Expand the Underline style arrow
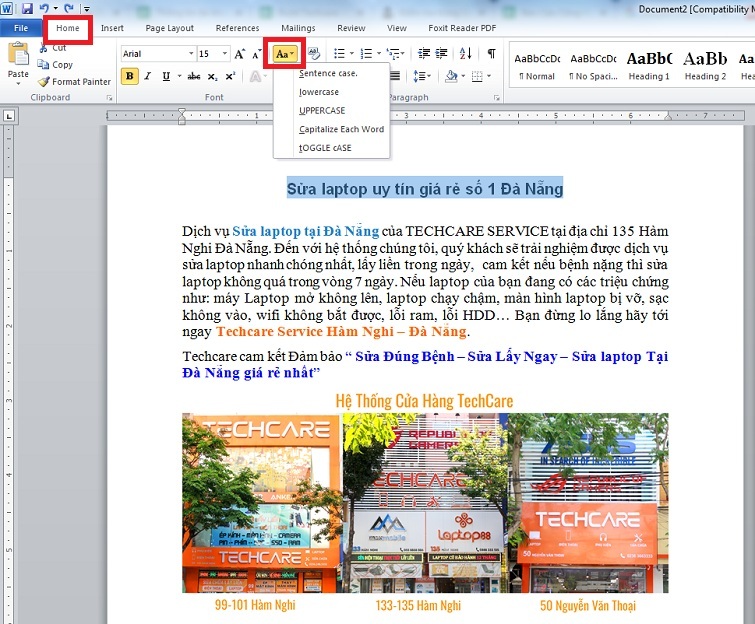This screenshot has height=624, width=755. [180, 76]
